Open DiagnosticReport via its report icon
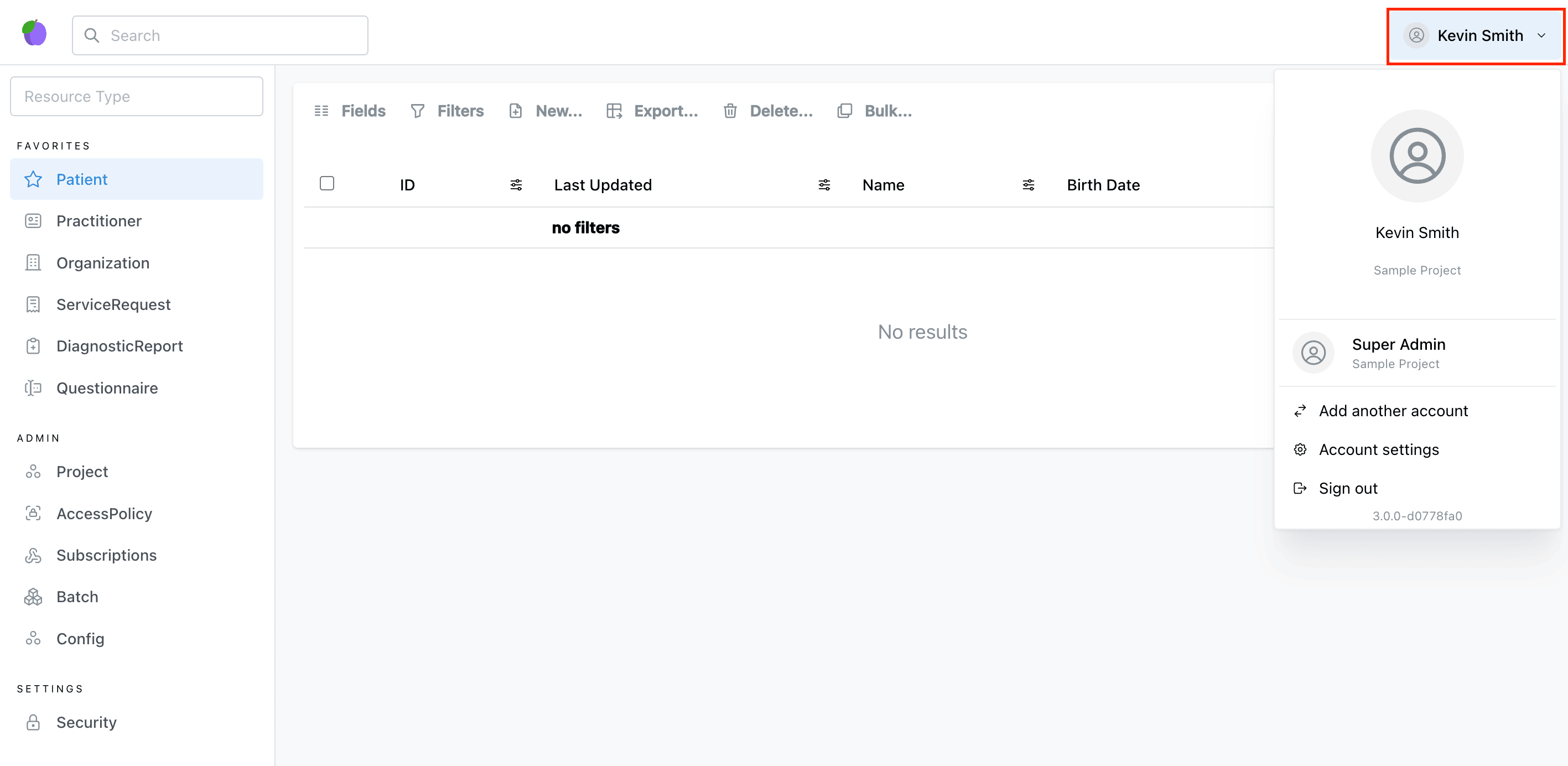Screen dimensions: 1568x766 [33, 346]
